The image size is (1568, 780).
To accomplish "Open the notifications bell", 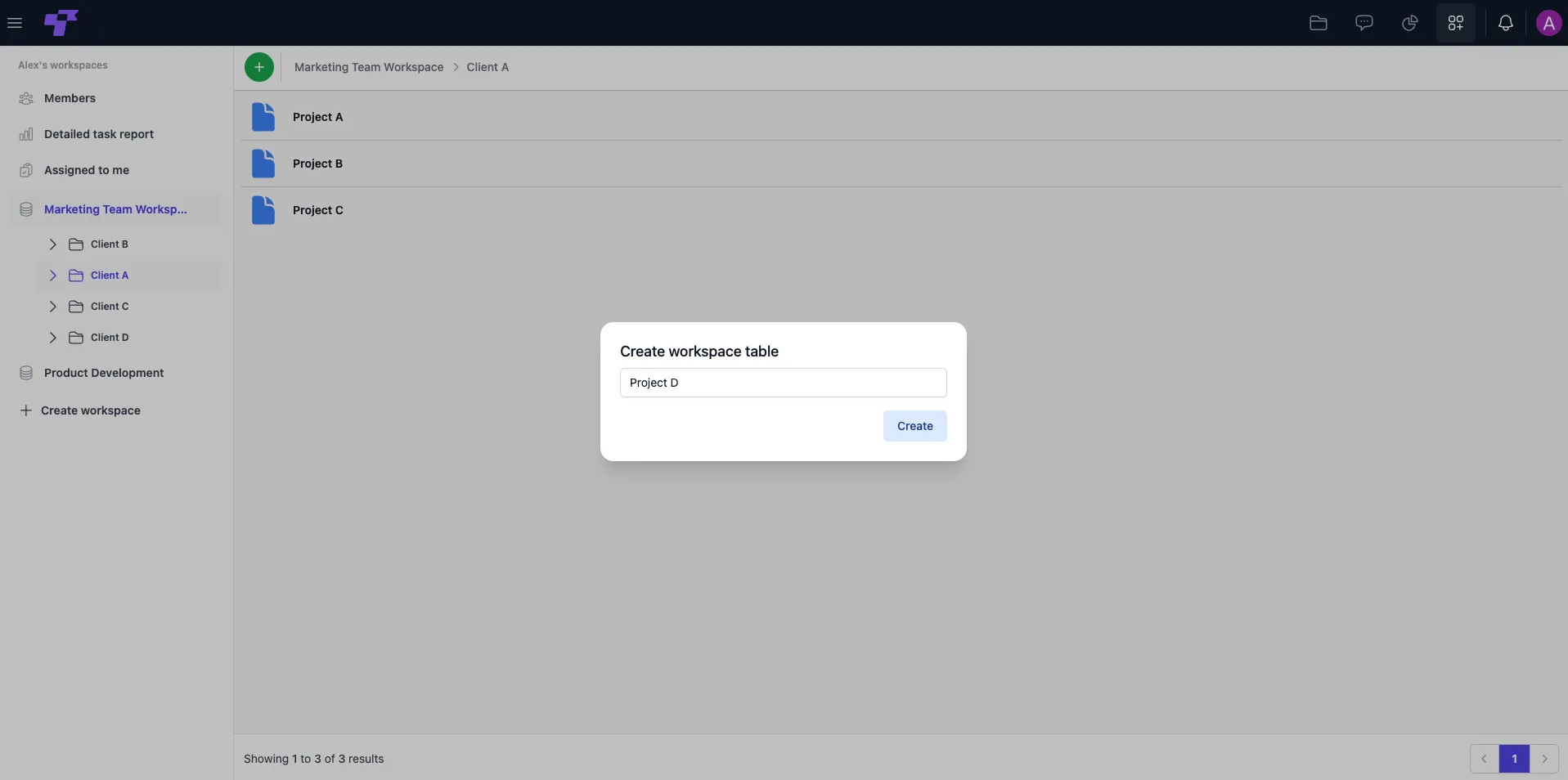I will coord(1505,23).
